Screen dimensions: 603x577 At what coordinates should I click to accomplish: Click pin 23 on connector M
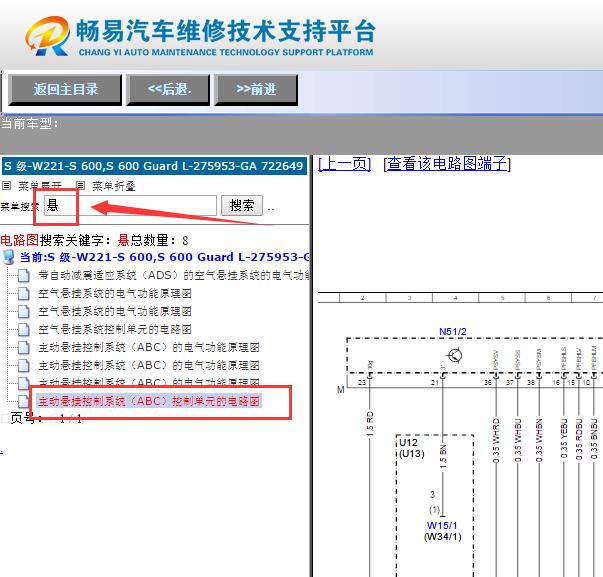click(x=361, y=382)
